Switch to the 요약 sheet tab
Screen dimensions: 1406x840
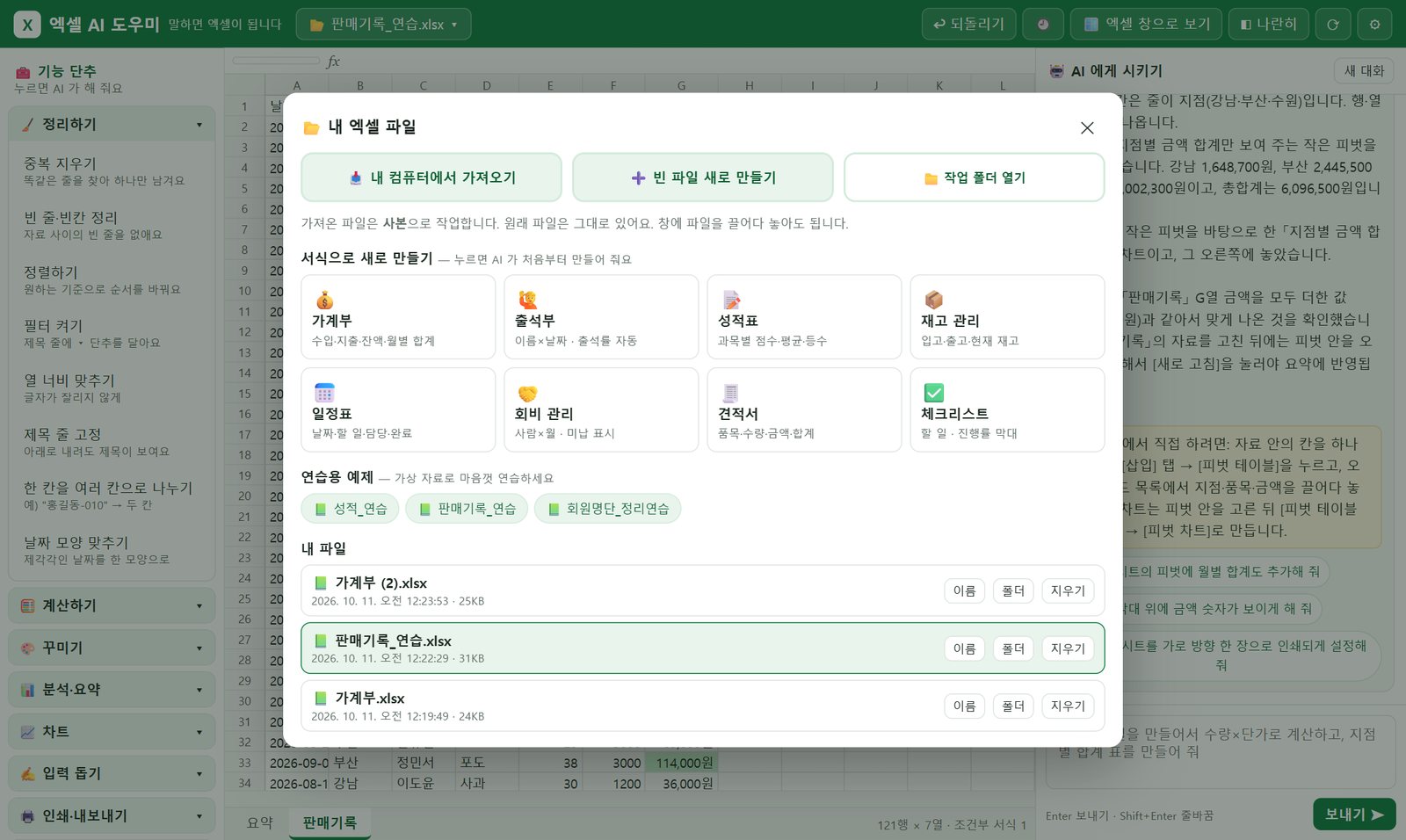[x=260, y=823]
